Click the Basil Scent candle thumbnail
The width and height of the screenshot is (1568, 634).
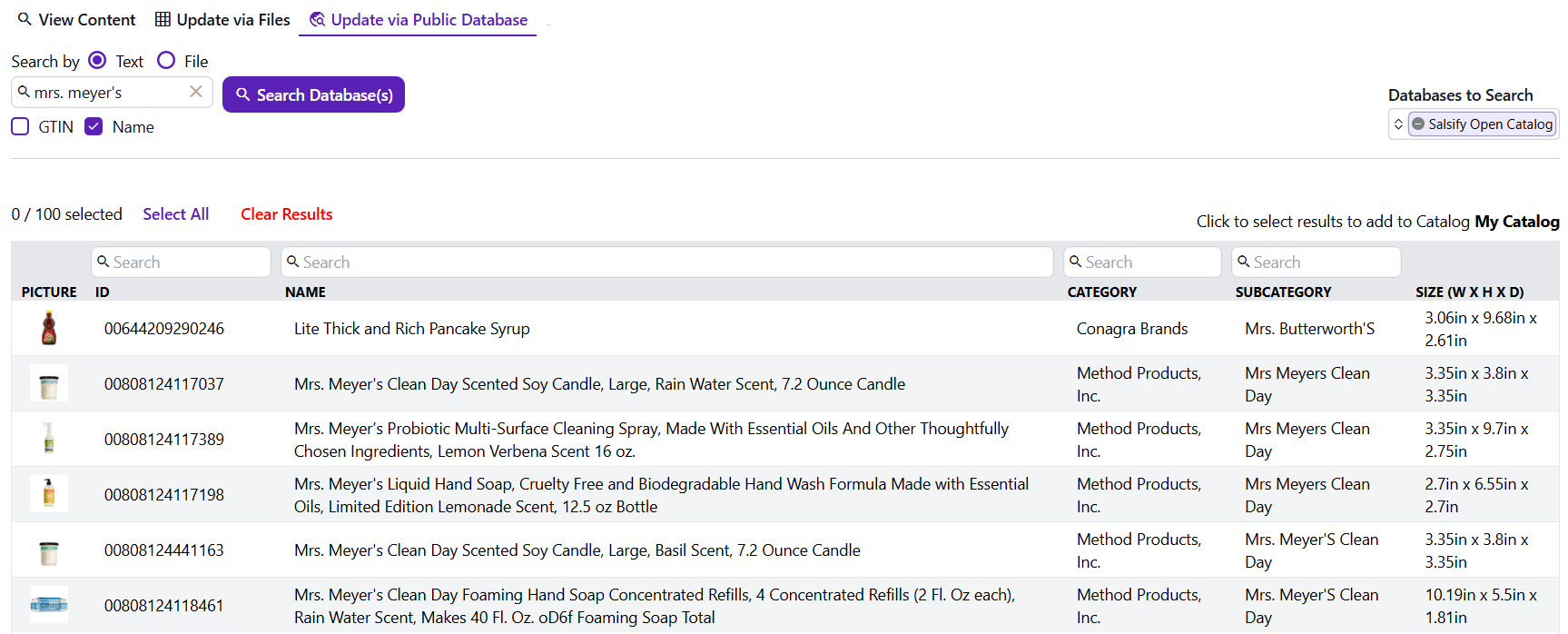(49, 550)
